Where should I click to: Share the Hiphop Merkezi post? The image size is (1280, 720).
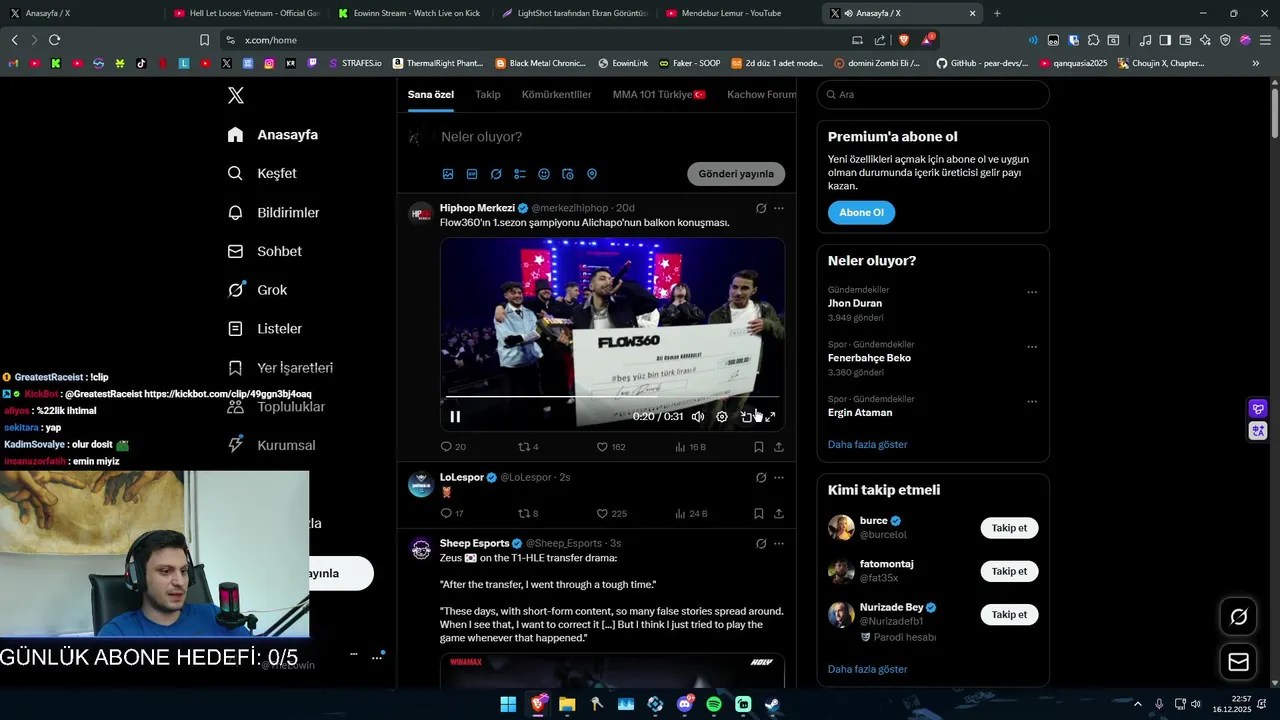pyautogui.click(x=779, y=447)
